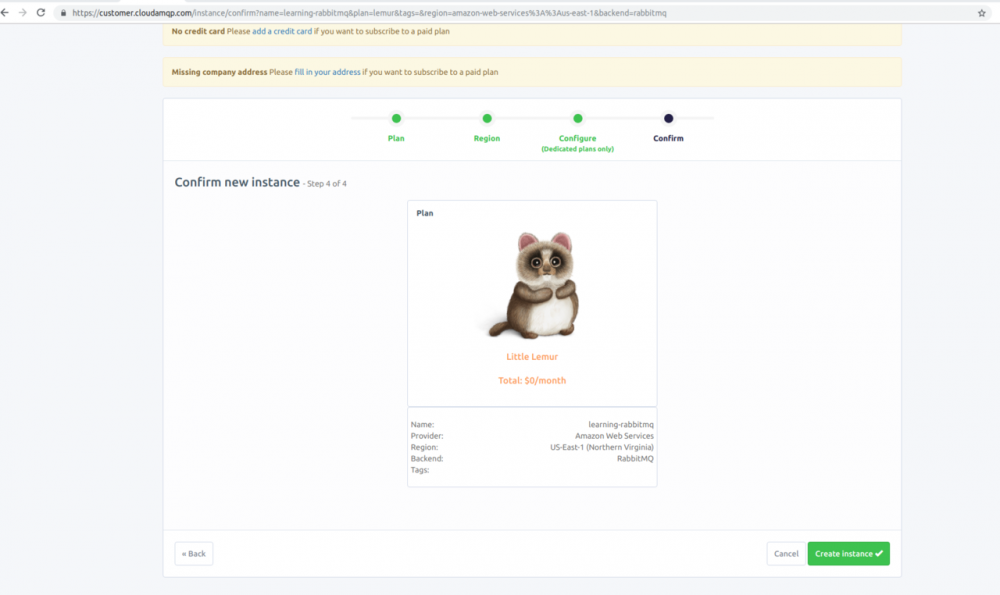1000x595 pixels.
Task: Click the Configure step indicator dot
Action: [577, 117]
